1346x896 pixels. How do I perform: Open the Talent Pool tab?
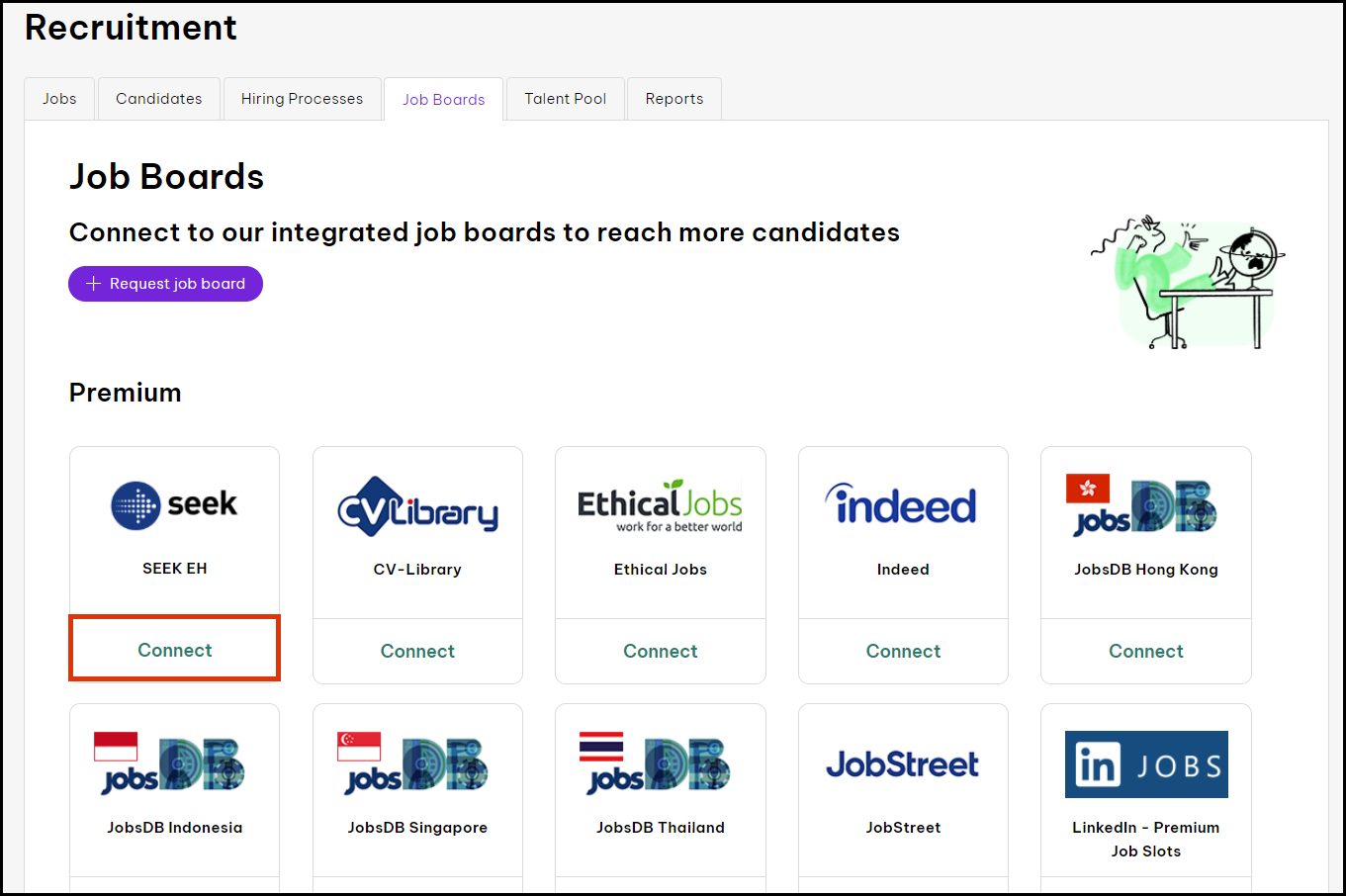click(x=565, y=99)
